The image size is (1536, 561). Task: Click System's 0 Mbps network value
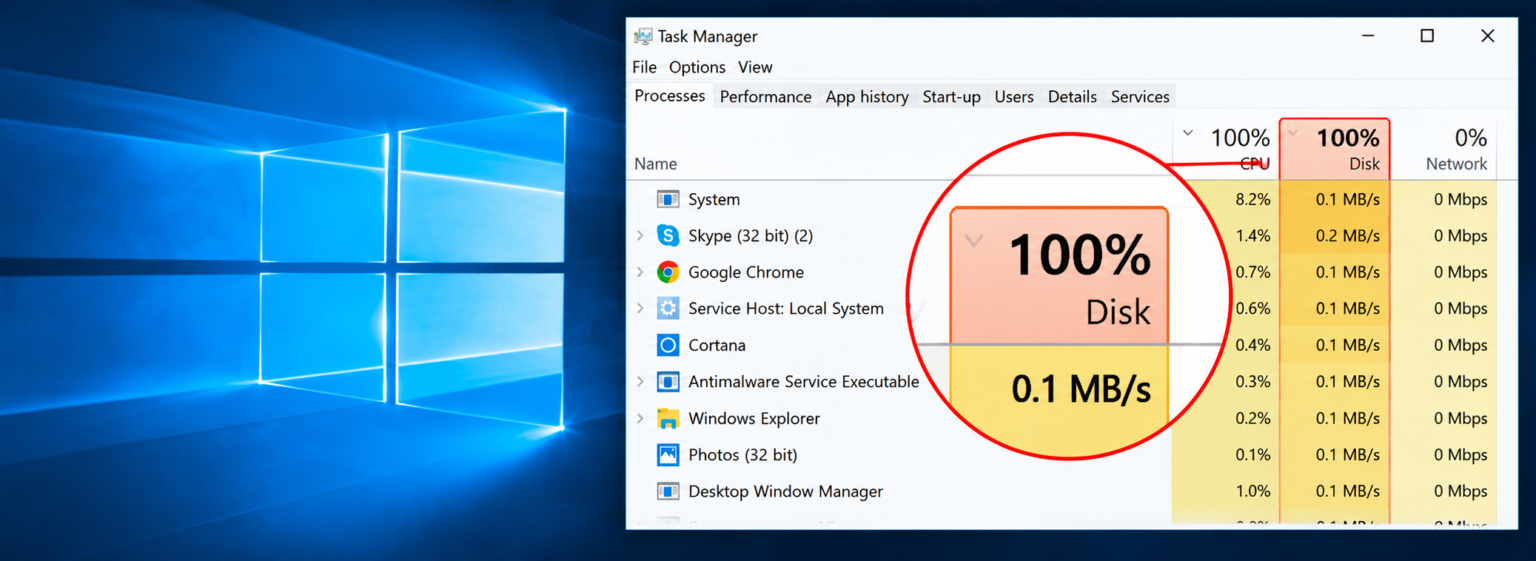tap(1460, 200)
